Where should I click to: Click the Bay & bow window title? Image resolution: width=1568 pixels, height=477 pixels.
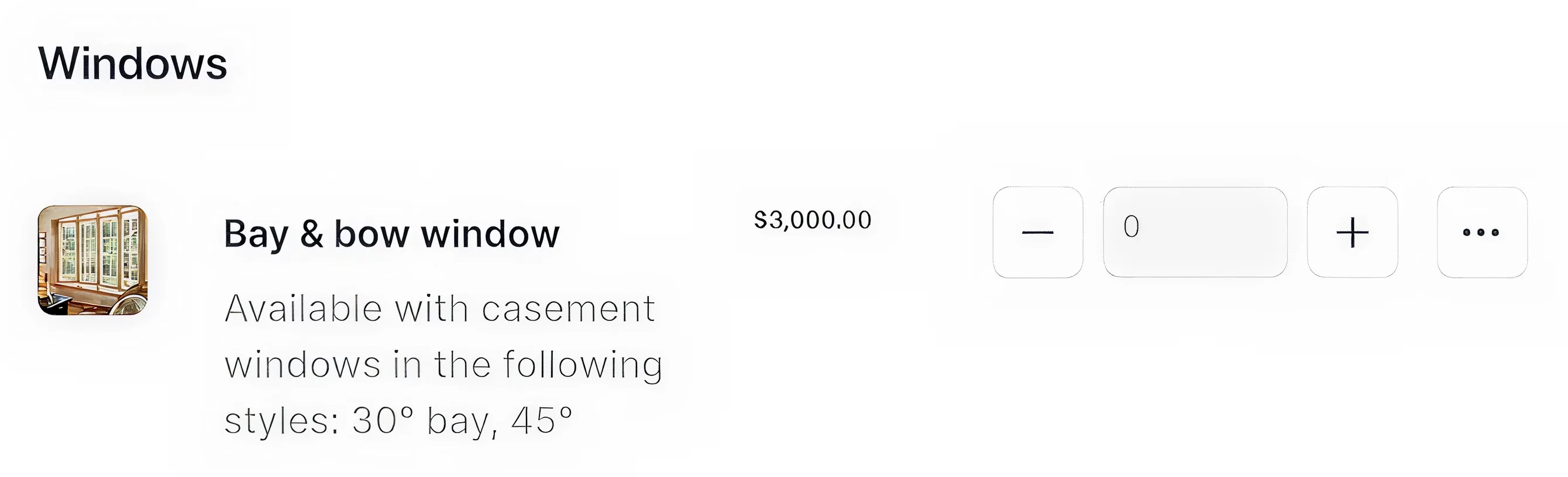point(391,234)
